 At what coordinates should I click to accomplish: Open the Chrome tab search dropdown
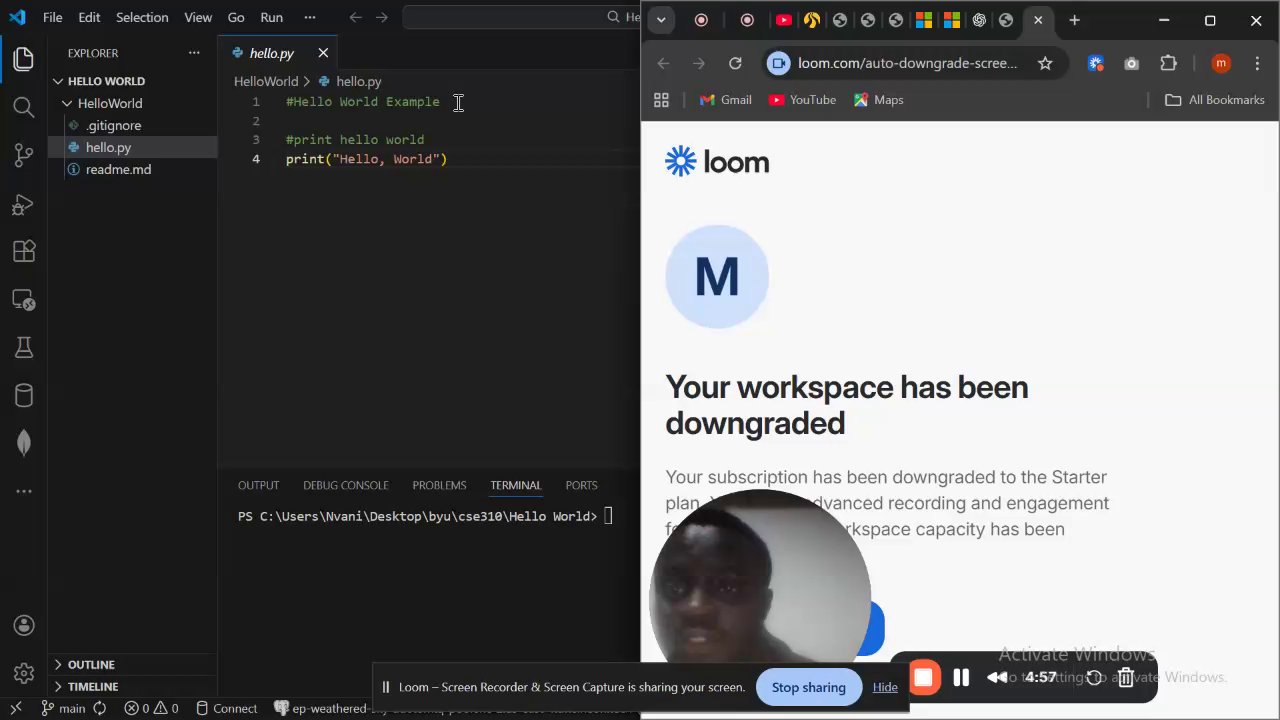[x=661, y=20]
